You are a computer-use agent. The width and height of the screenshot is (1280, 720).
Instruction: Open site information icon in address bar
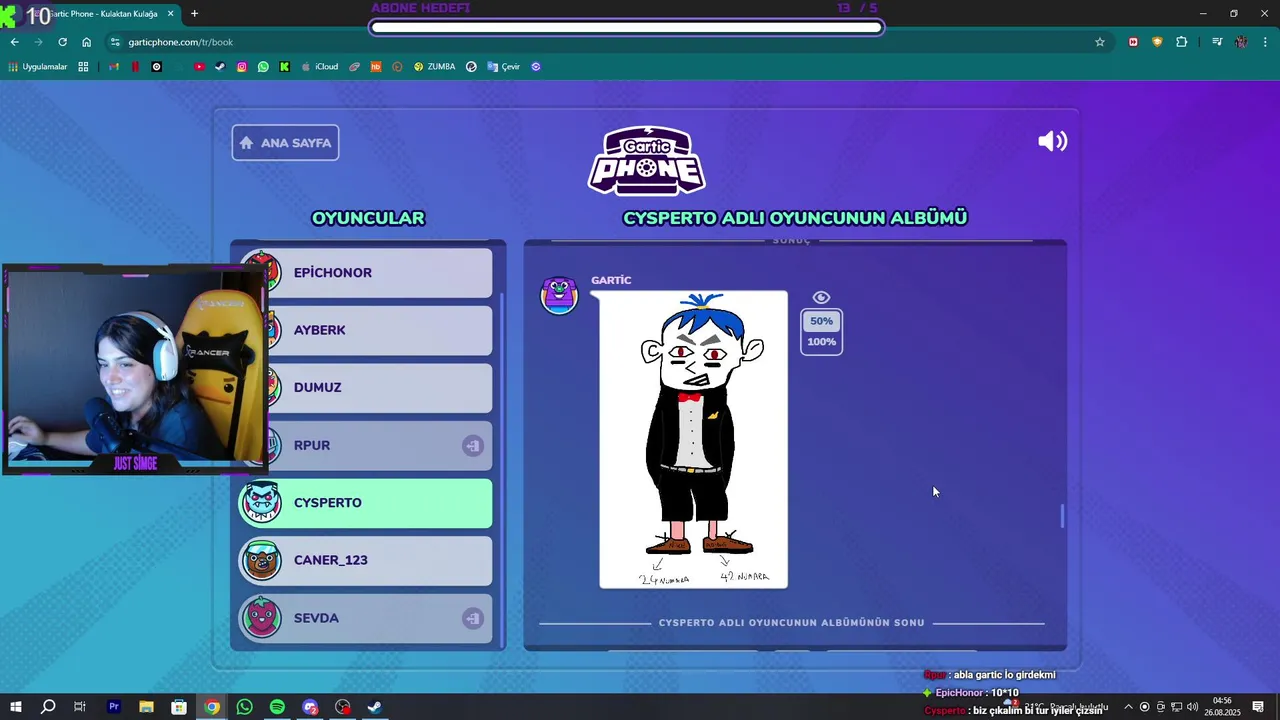tap(116, 42)
